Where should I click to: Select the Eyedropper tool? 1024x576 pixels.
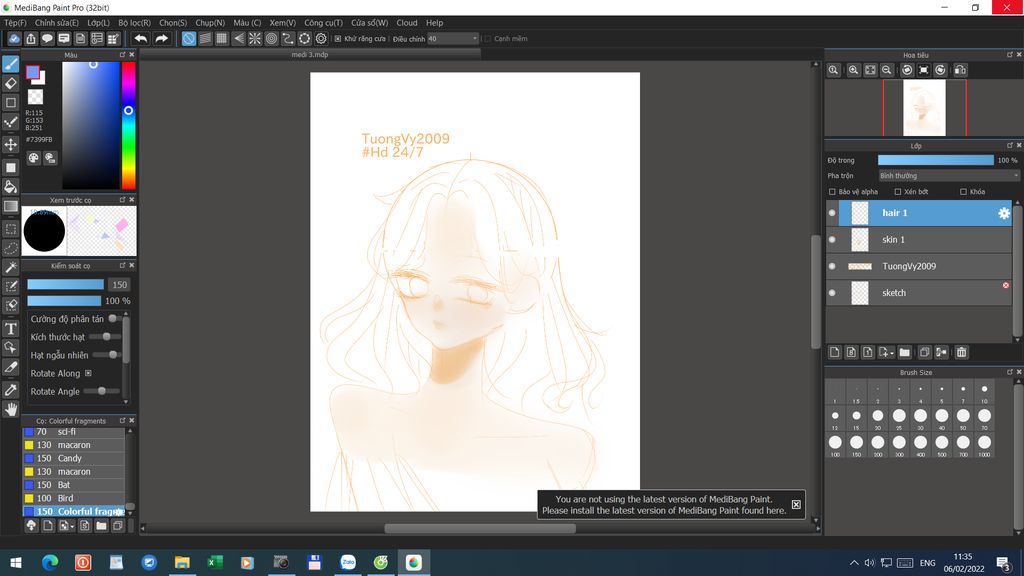click(11, 389)
